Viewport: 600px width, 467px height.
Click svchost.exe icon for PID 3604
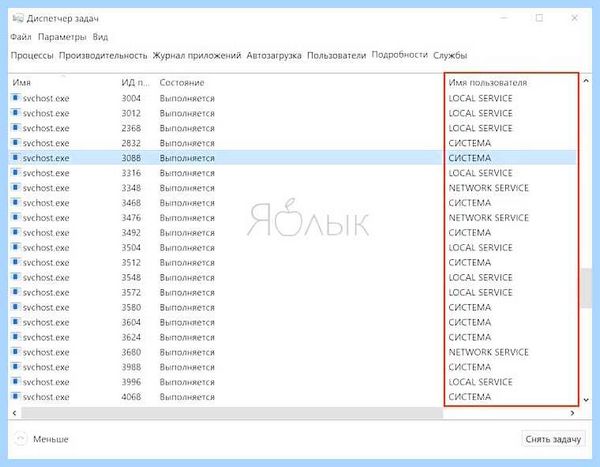click(x=15, y=322)
